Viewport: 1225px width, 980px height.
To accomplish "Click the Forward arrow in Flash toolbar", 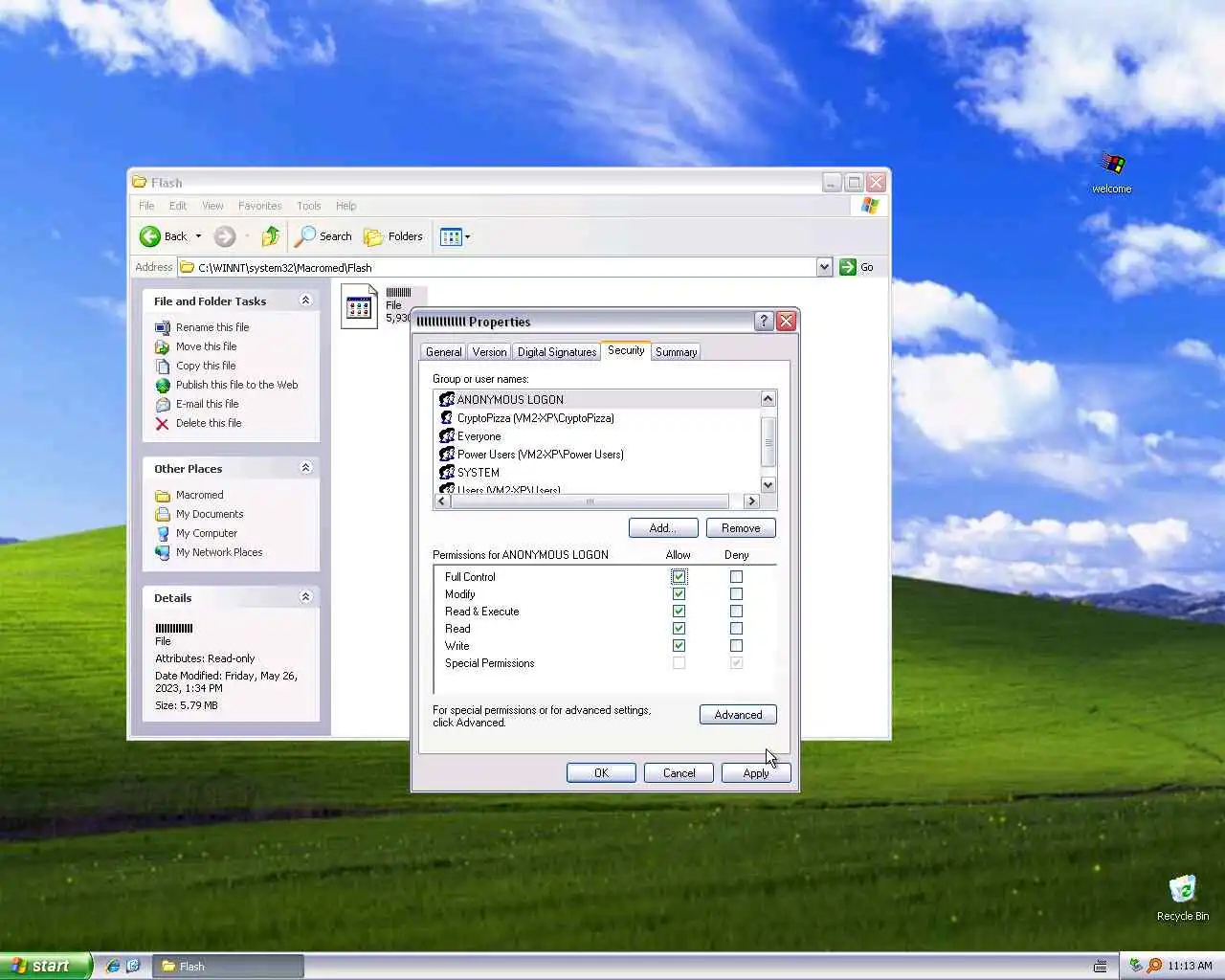I will click(224, 236).
